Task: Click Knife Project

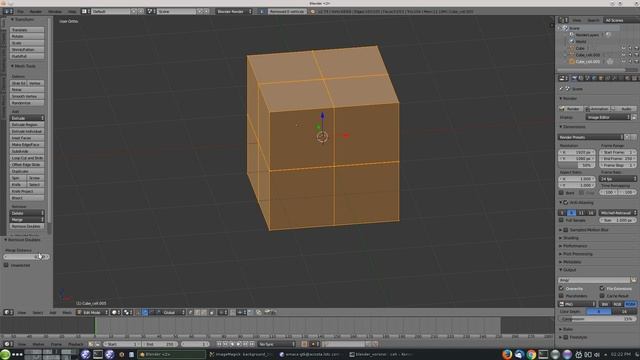Action: 27,191
